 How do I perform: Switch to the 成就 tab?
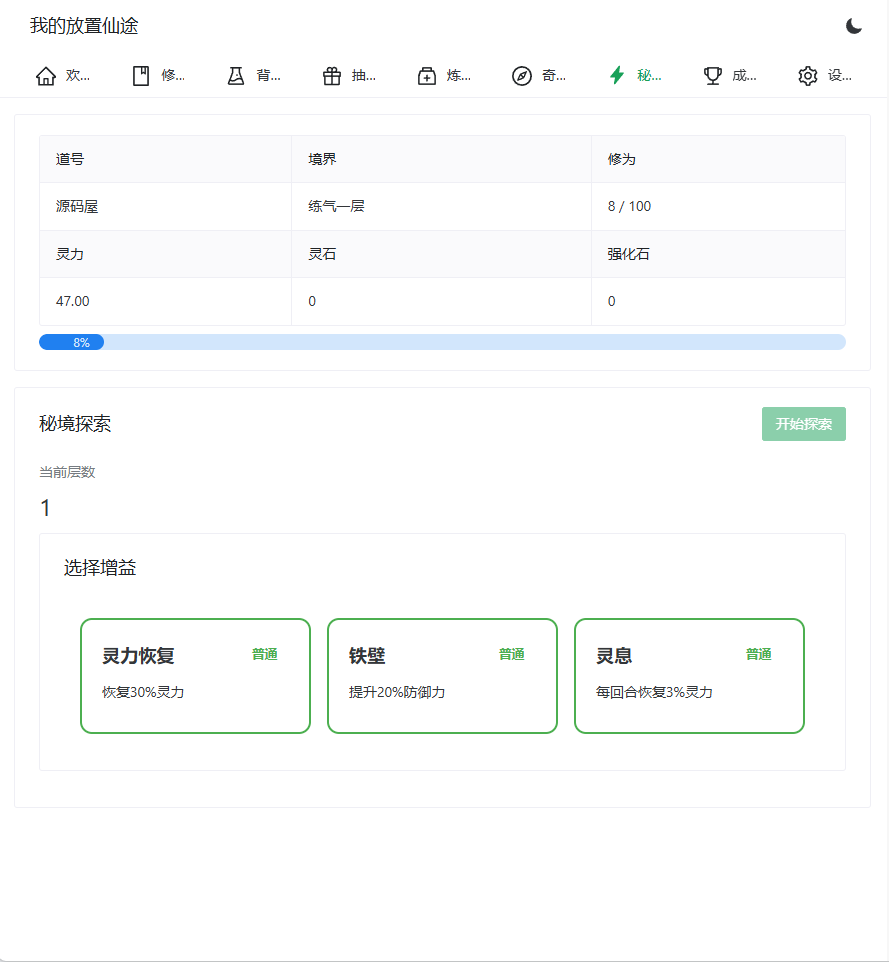(x=731, y=75)
